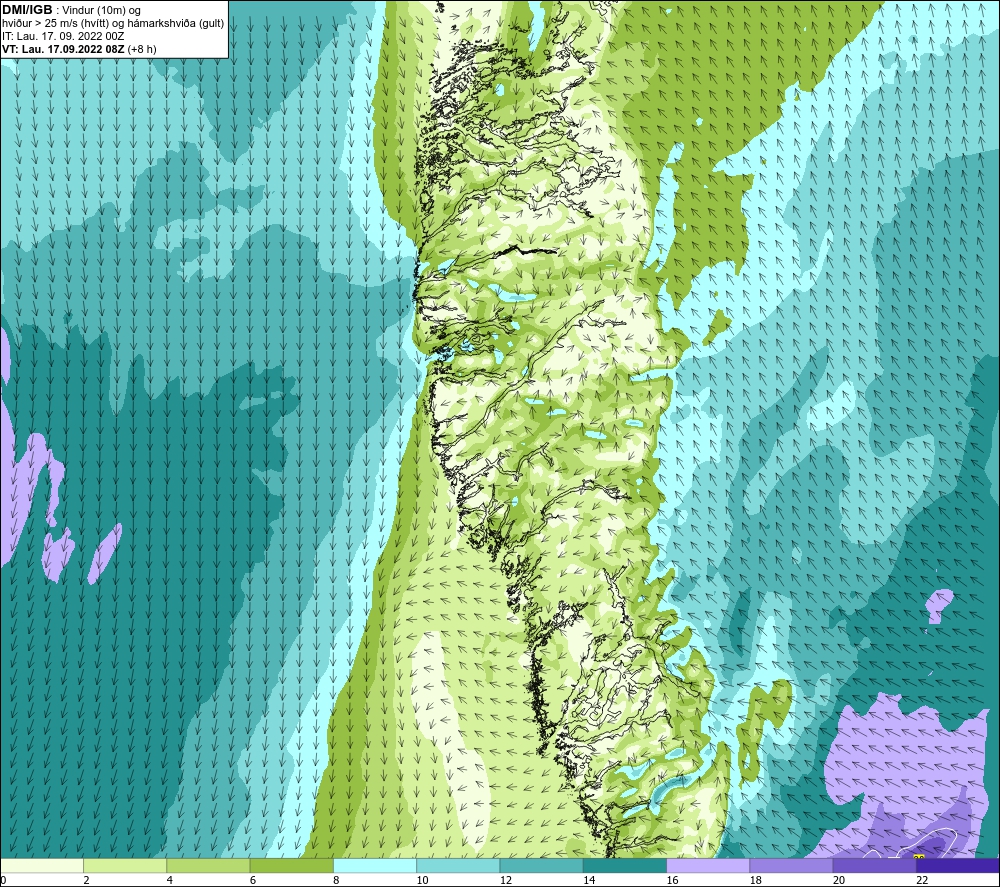
Task: Click the scale label '0'
Action: [x=3, y=880]
